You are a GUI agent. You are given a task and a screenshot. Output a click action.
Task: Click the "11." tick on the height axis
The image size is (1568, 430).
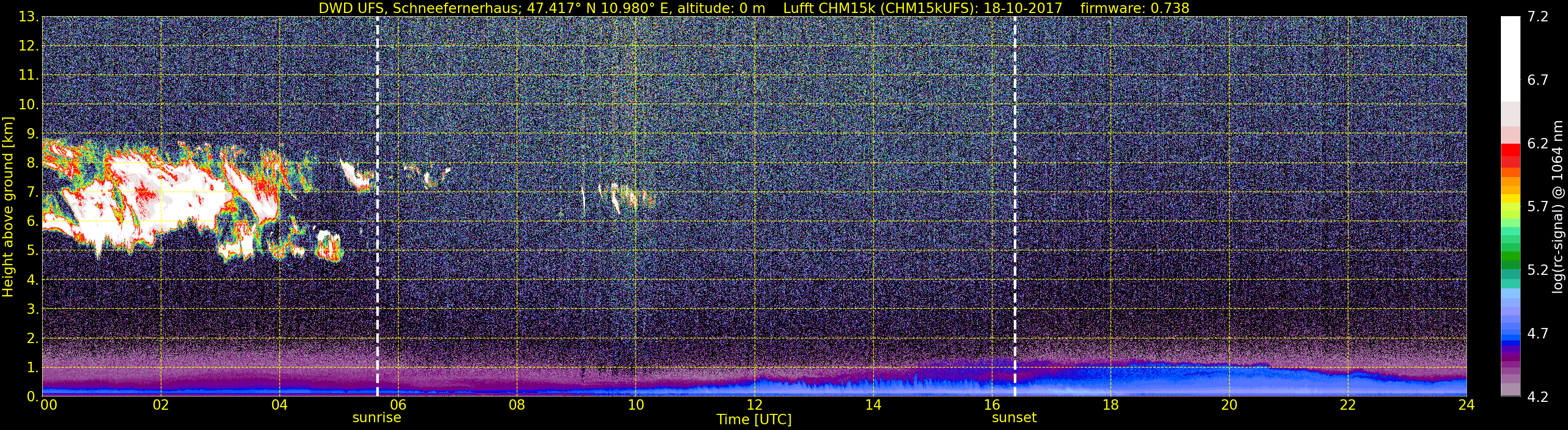click(29, 75)
